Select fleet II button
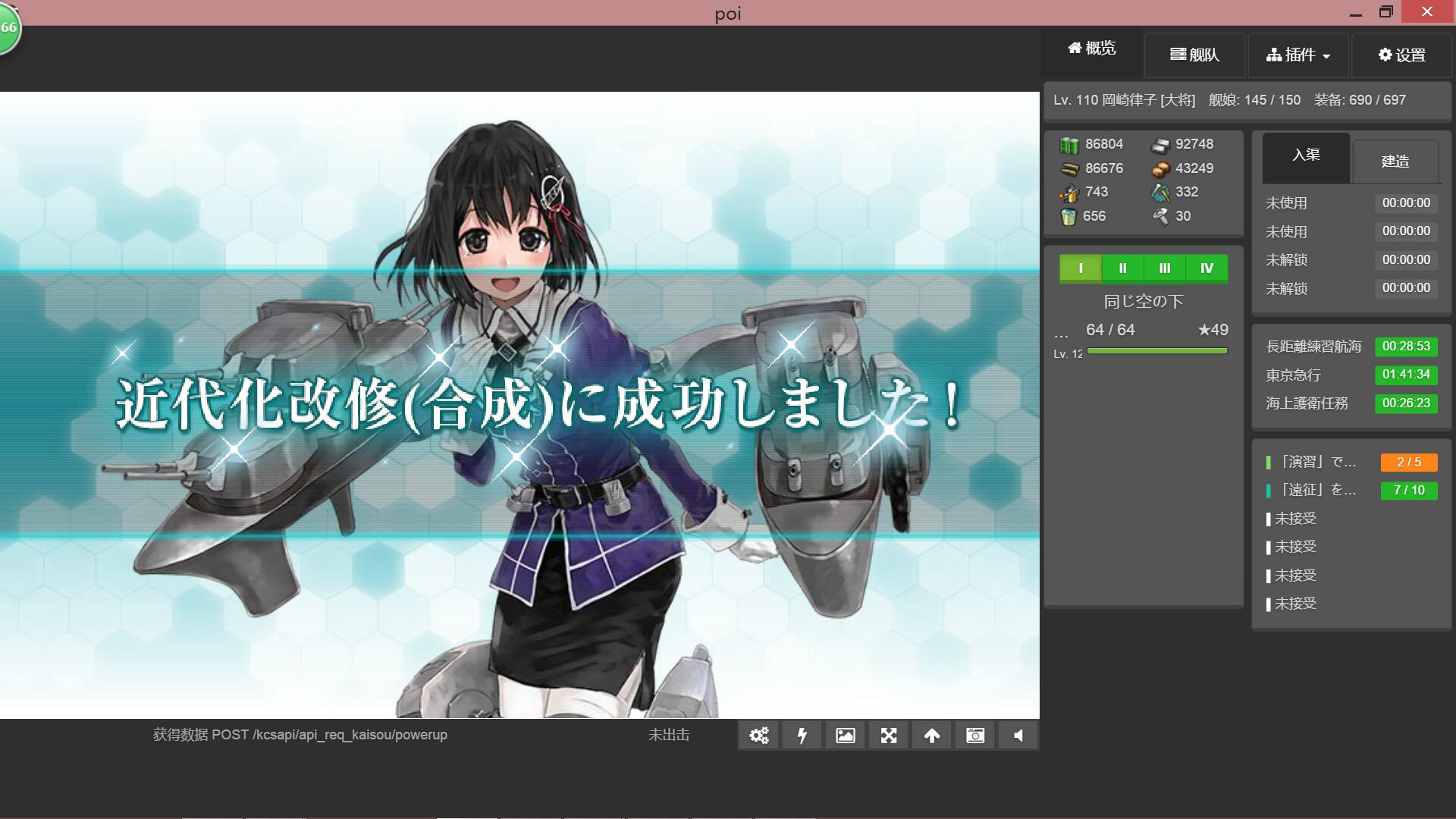Image resolution: width=1456 pixels, height=819 pixels. tap(1122, 268)
